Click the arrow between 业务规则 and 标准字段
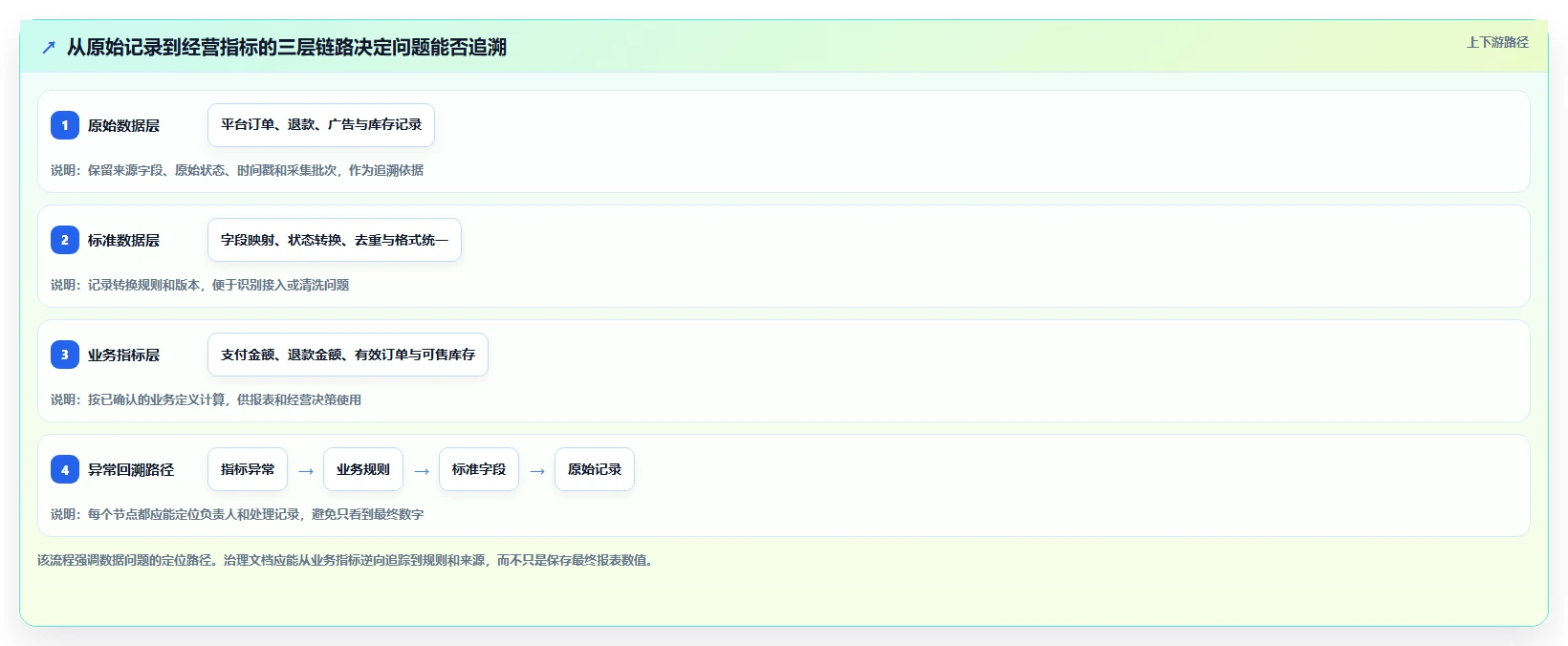Image resolution: width=1568 pixels, height=646 pixels. pyautogui.click(x=422, y=471)
